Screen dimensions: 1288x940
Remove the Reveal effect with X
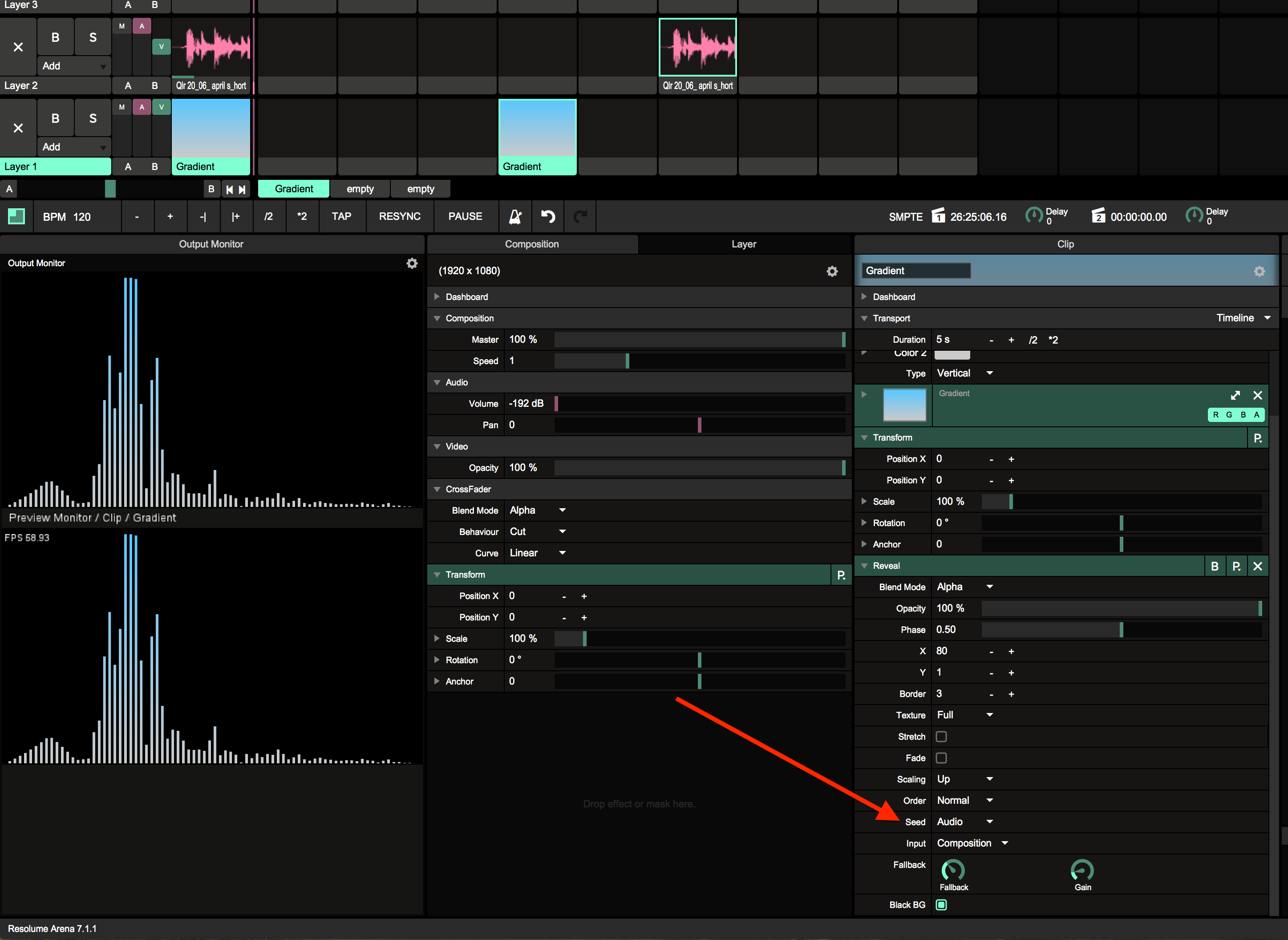click(1257, 566)
